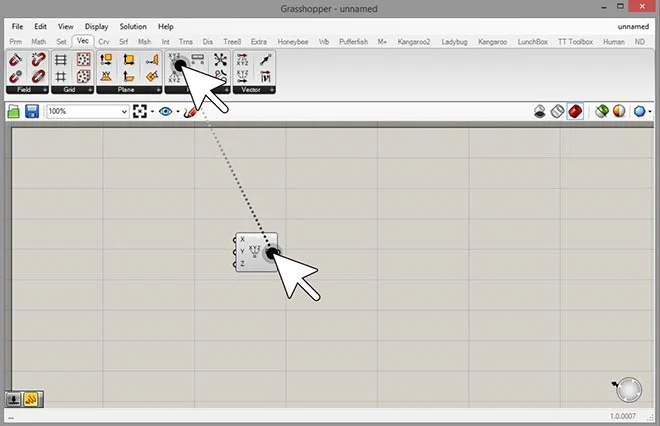Open the Help menu

click(x=166, y=27)
